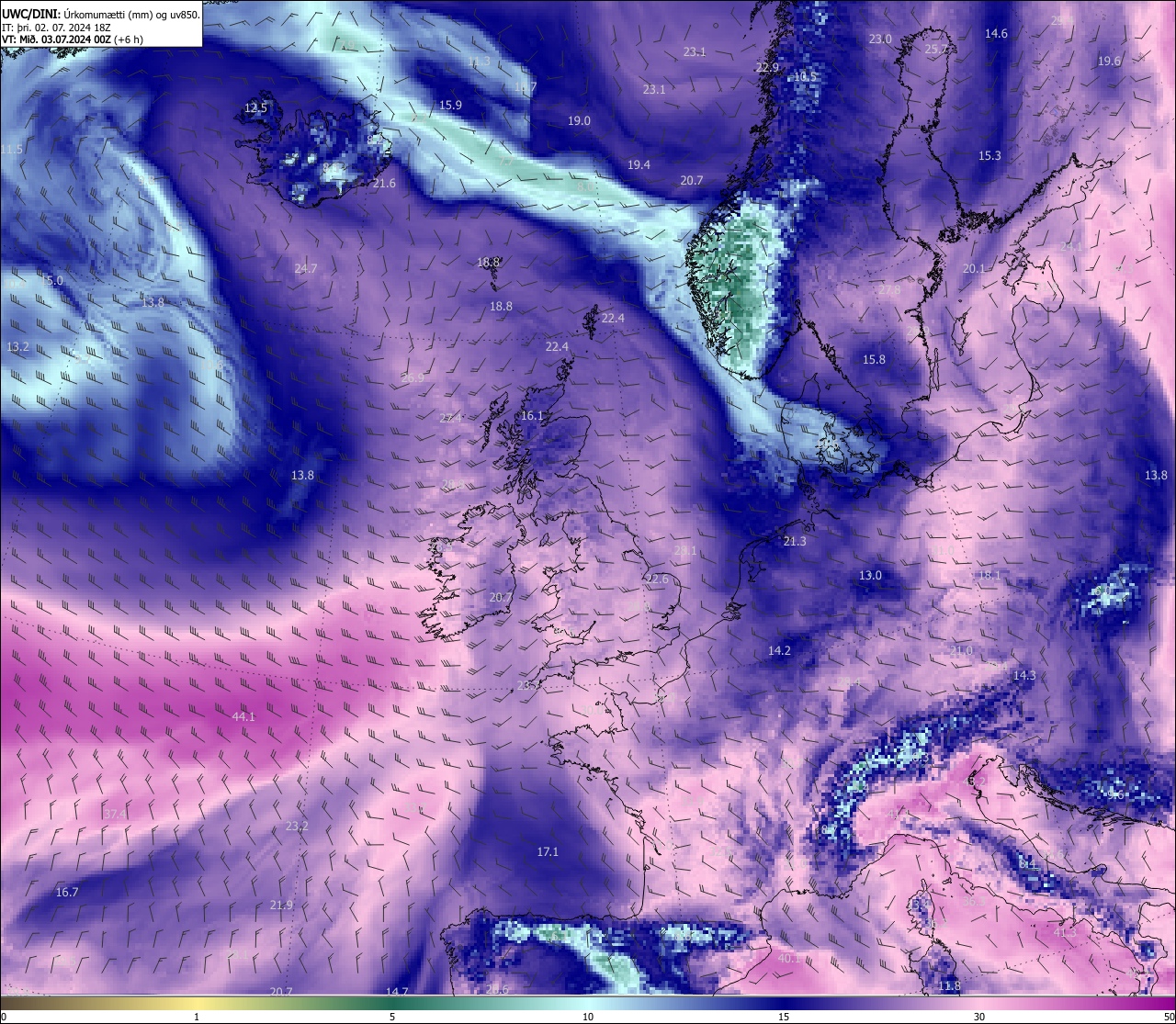Viewport: 1176px width, 1024px height.
Task: Click the 41.3 value over southern Italy
Action: (1064, 933)
